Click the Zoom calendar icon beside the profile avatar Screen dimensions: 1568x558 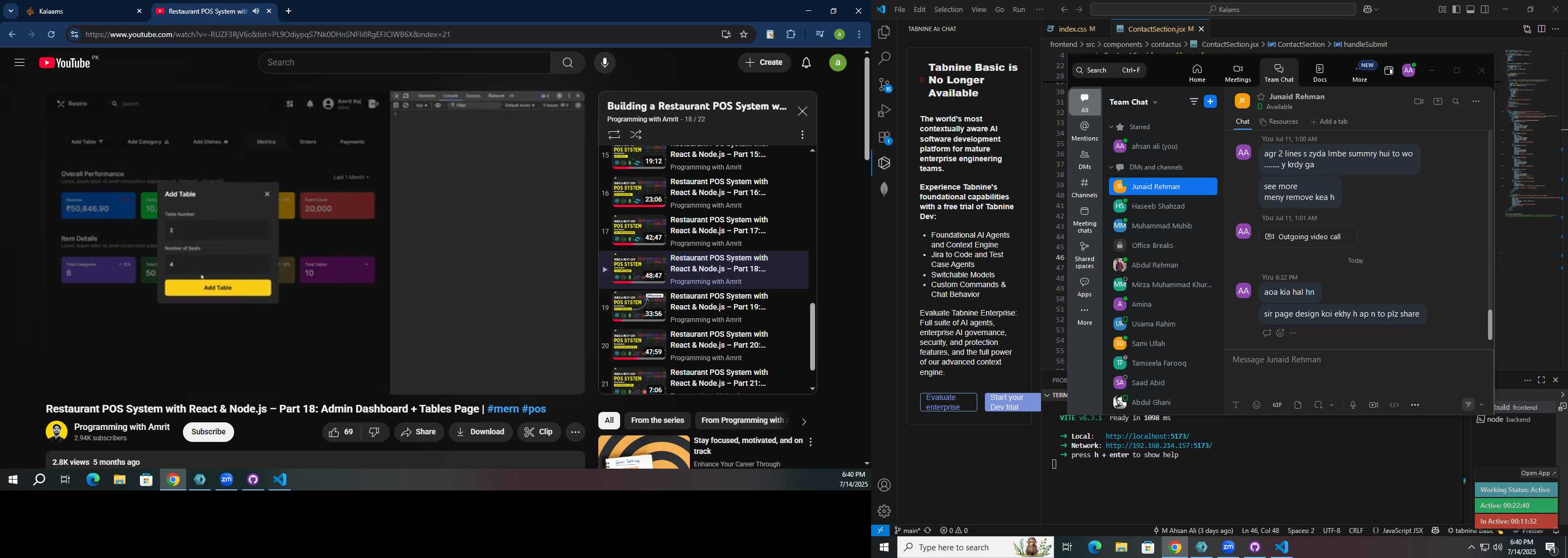pos(1388,71)
